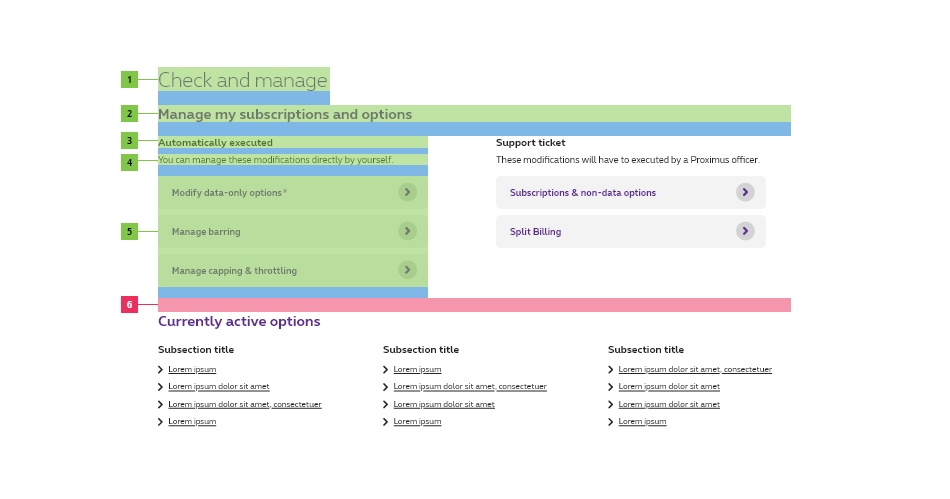Viewport: 950px width, 499px height.
Task: Click the Manage my subscriptions and options heading
Action: [x=285, y=115]
